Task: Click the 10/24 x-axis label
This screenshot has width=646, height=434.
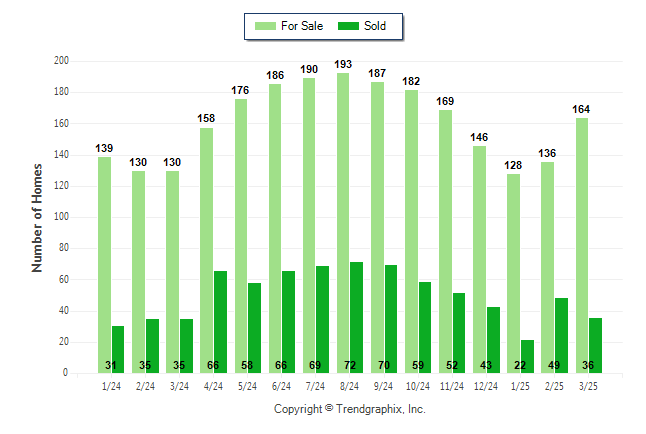Action: 418,386
